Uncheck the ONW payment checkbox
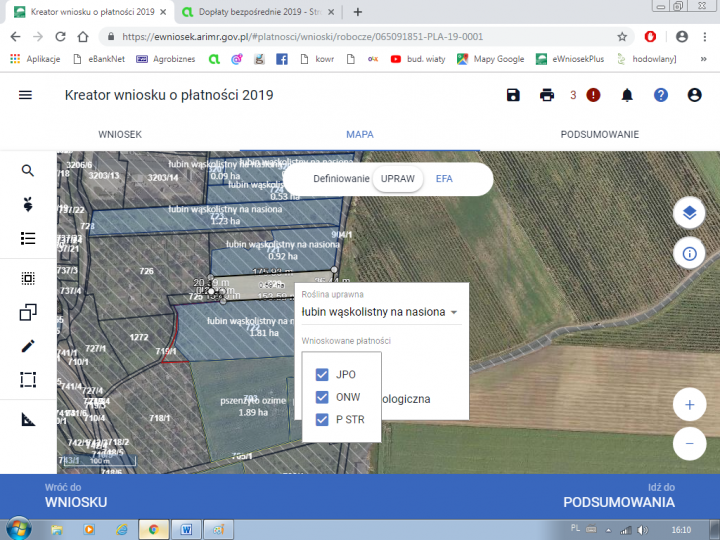 point(322,397)
